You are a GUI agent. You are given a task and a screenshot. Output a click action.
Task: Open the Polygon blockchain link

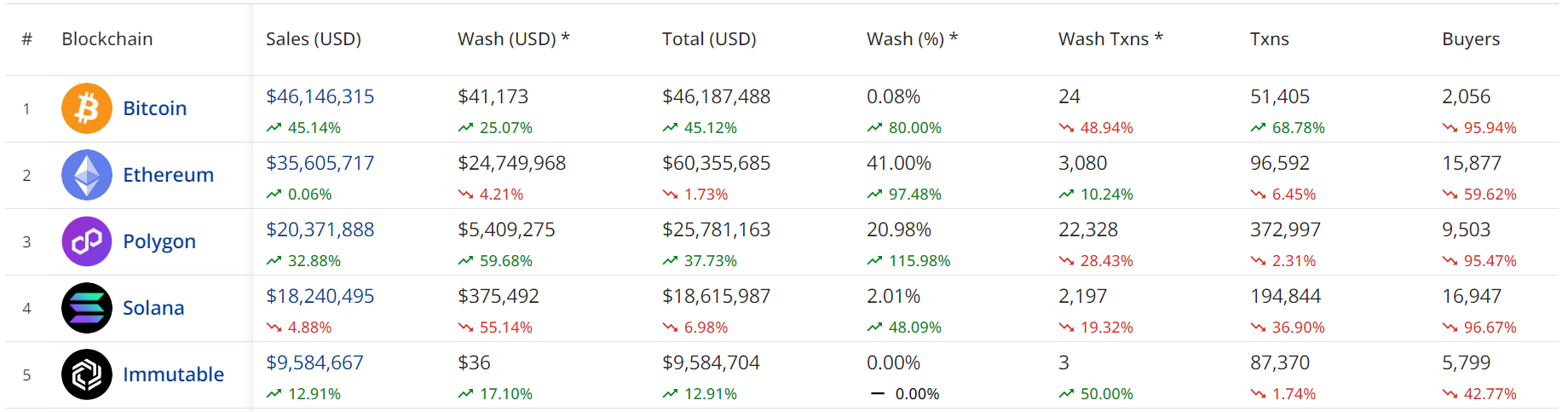click(159, 241)
